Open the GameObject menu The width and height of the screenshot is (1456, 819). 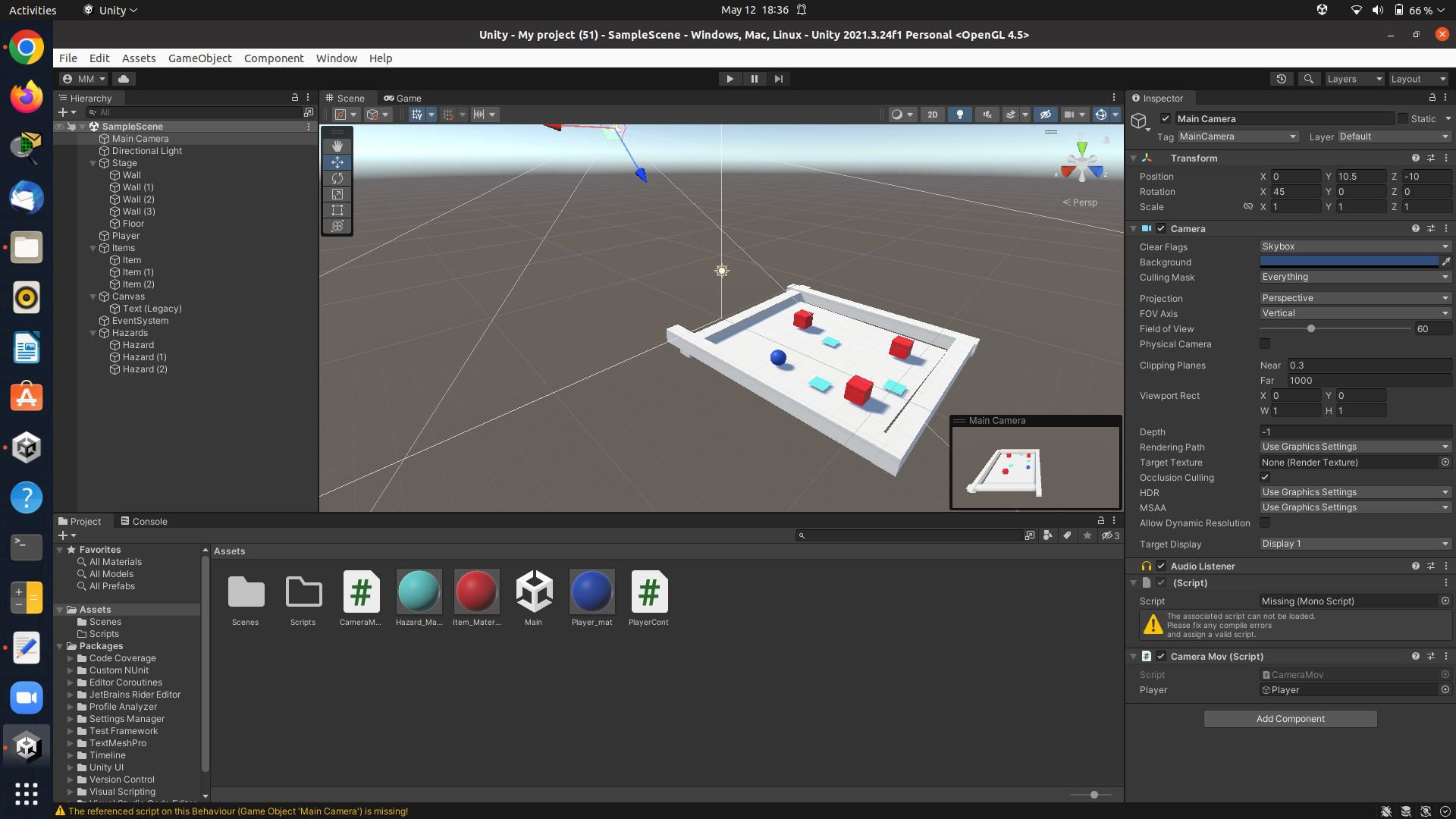[199, 58]
